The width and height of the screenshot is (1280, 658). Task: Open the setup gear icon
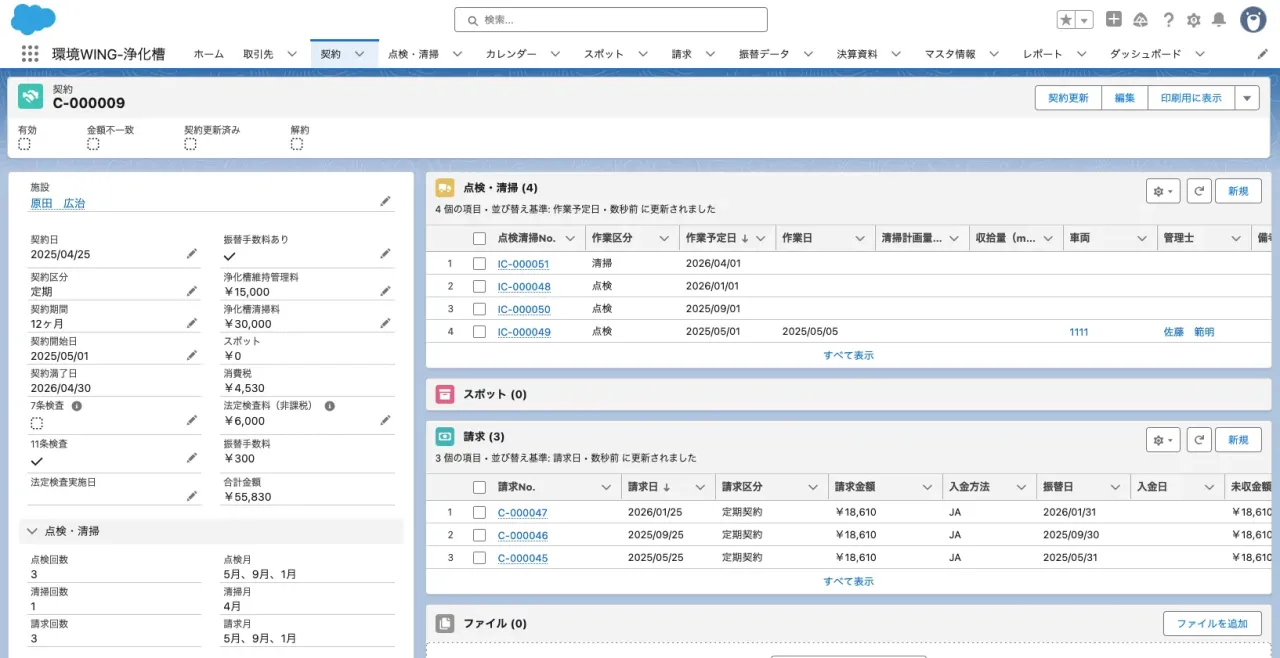click(x=1193, y=20)
